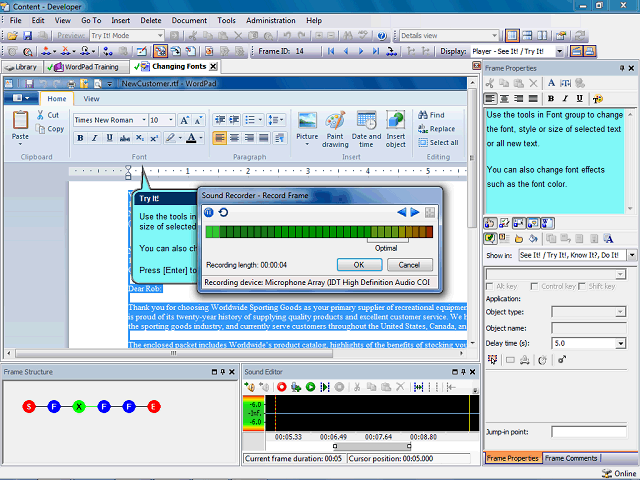
Task: Click Find in WordPad Editing group
Action: 431,115
